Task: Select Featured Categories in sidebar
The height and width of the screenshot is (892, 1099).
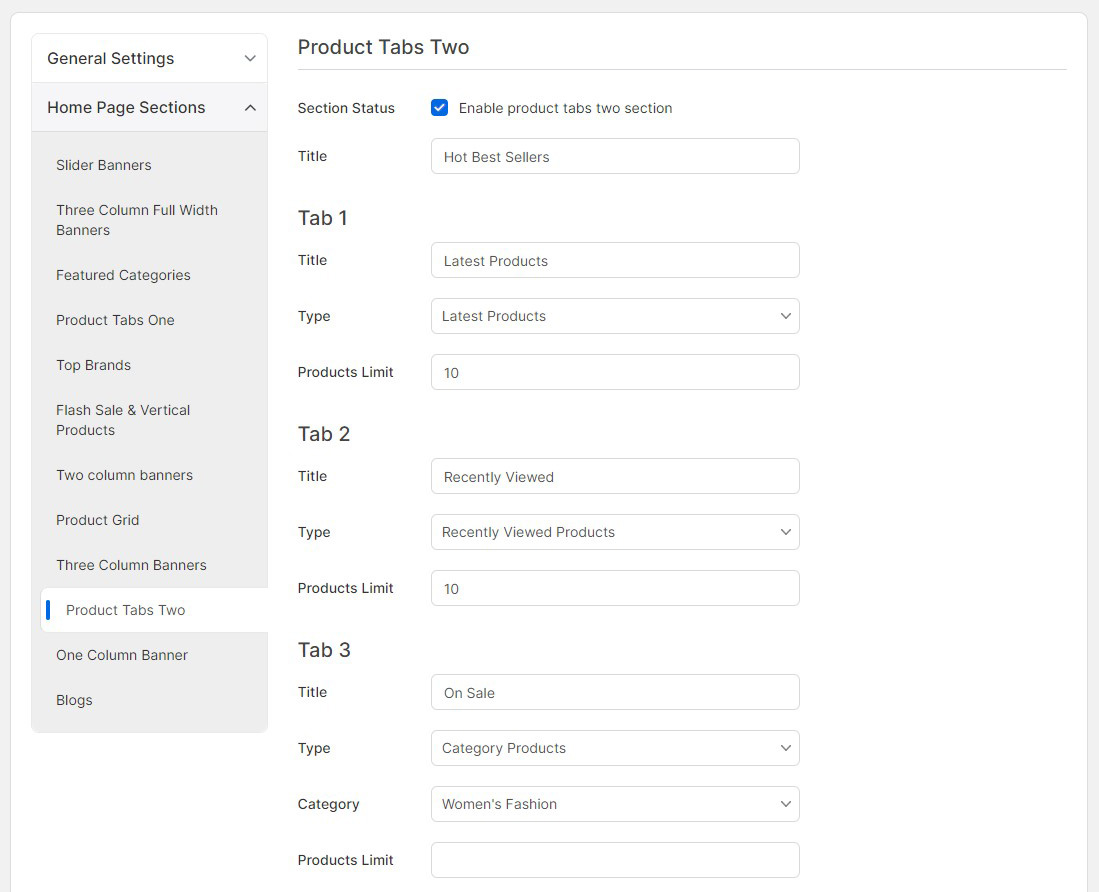Action: 123,275
